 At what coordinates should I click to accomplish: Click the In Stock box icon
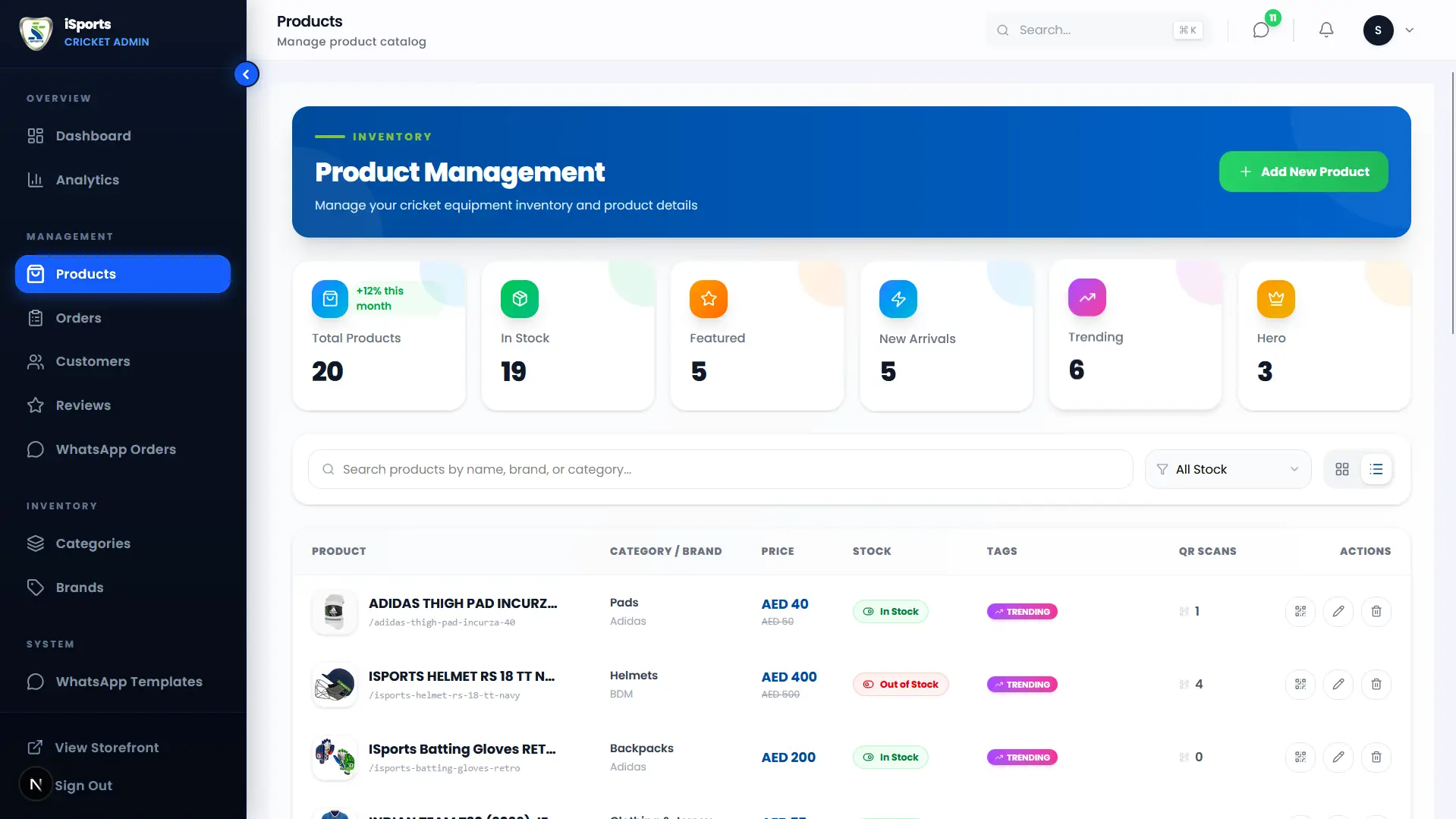pos(520,299)
